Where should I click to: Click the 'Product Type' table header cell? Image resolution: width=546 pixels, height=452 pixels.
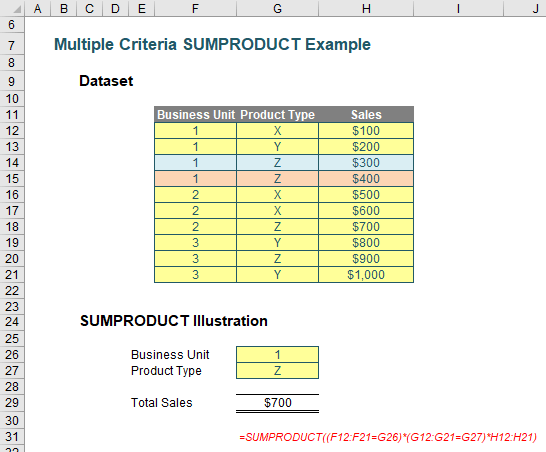278,115
